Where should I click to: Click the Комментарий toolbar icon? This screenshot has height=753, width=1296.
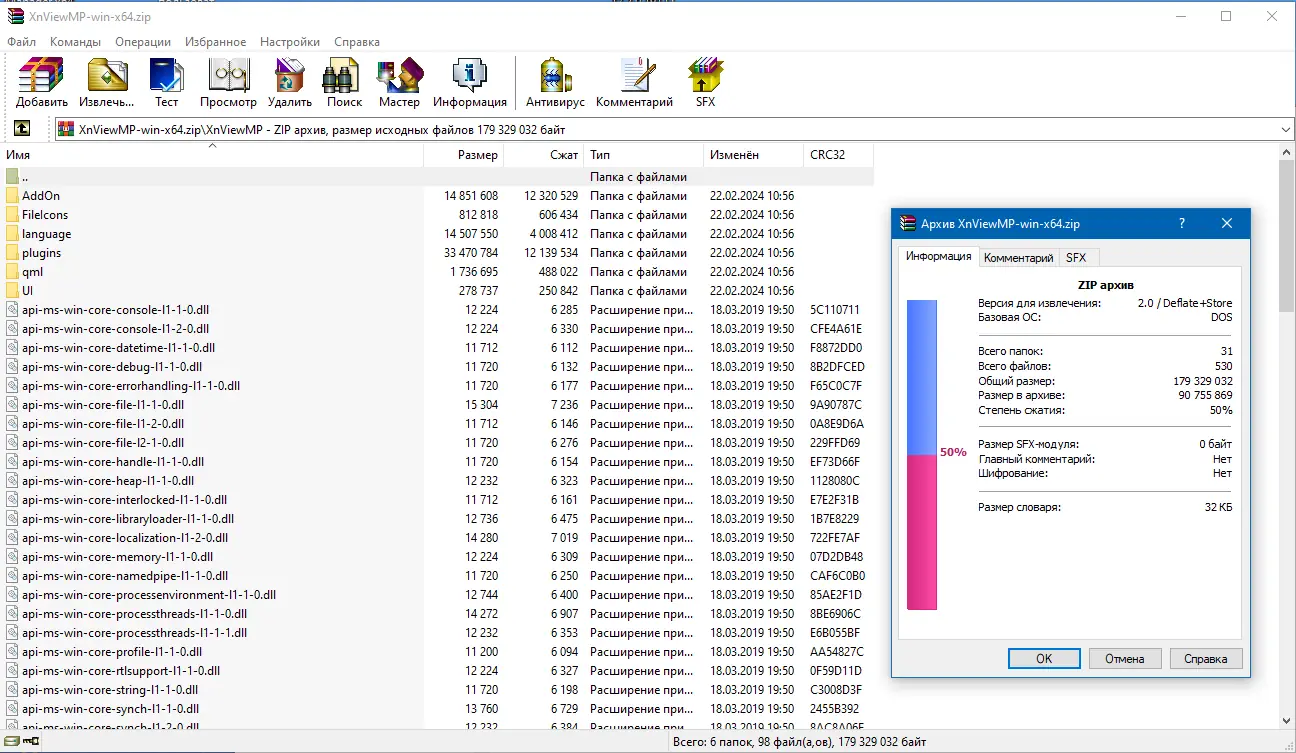point(634,83)
